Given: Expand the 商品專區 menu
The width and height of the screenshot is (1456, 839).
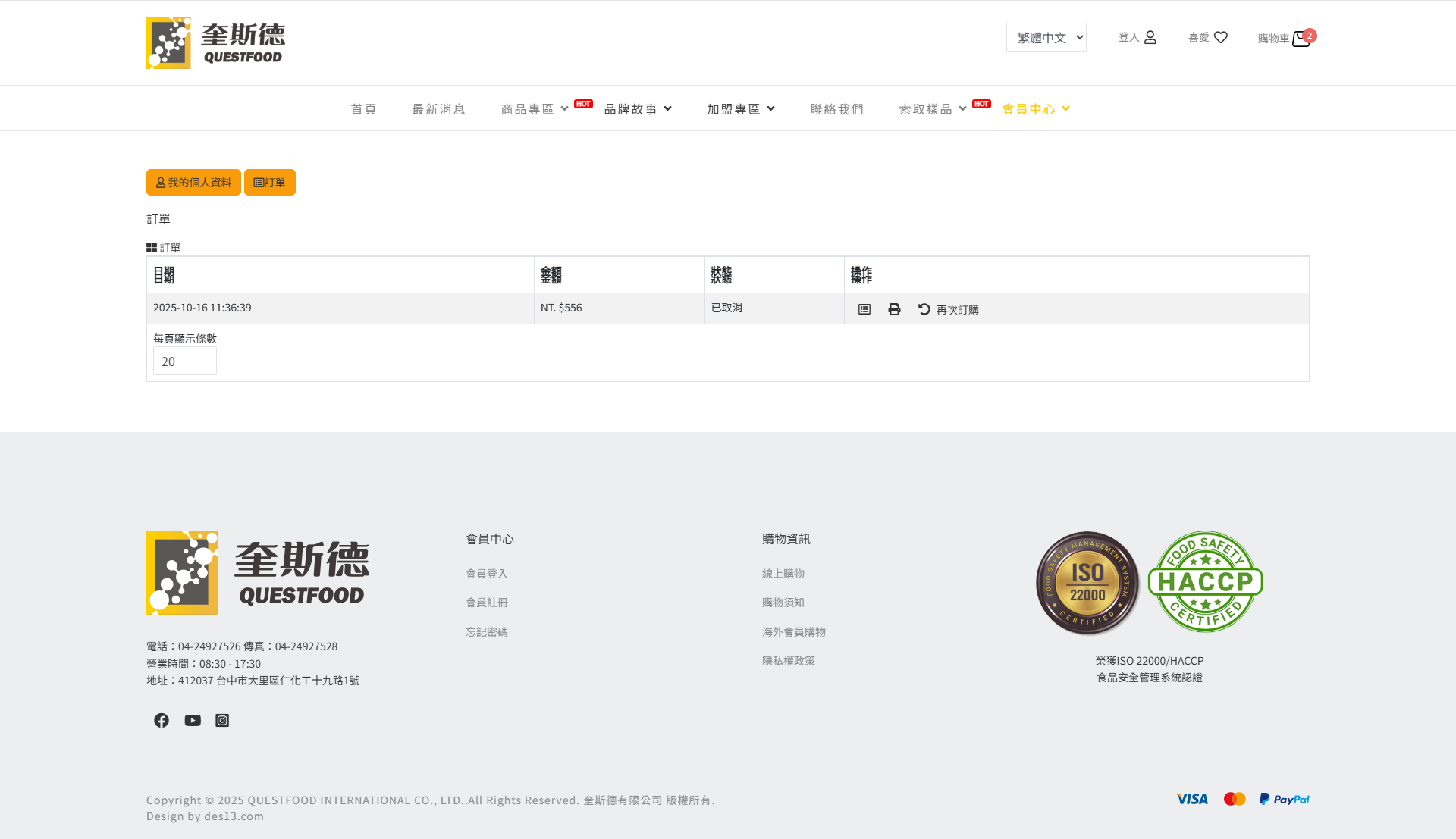Looking at the screenshot, I should (535, 109).
